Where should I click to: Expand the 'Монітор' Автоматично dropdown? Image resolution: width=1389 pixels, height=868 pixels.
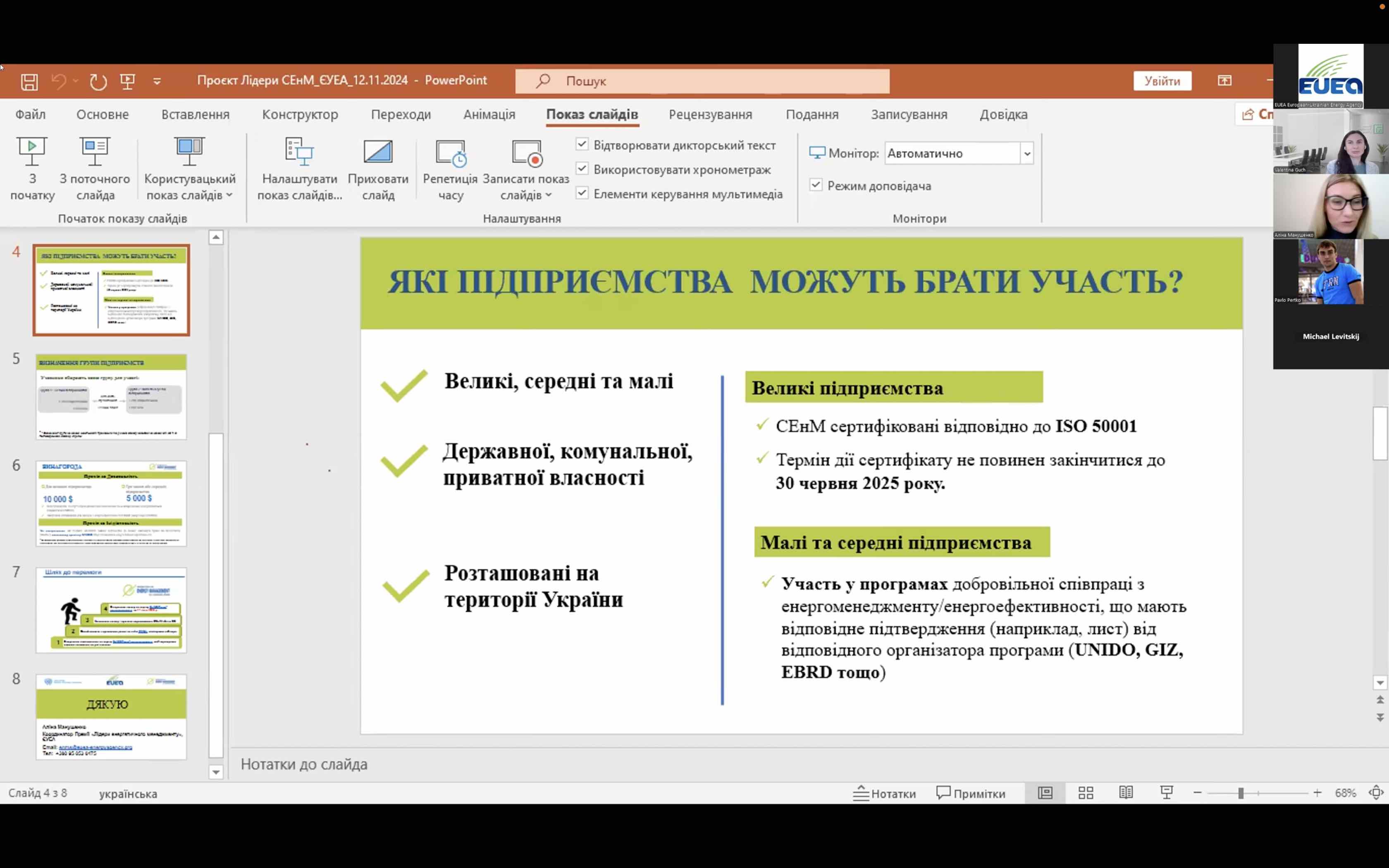(1027, 153)
